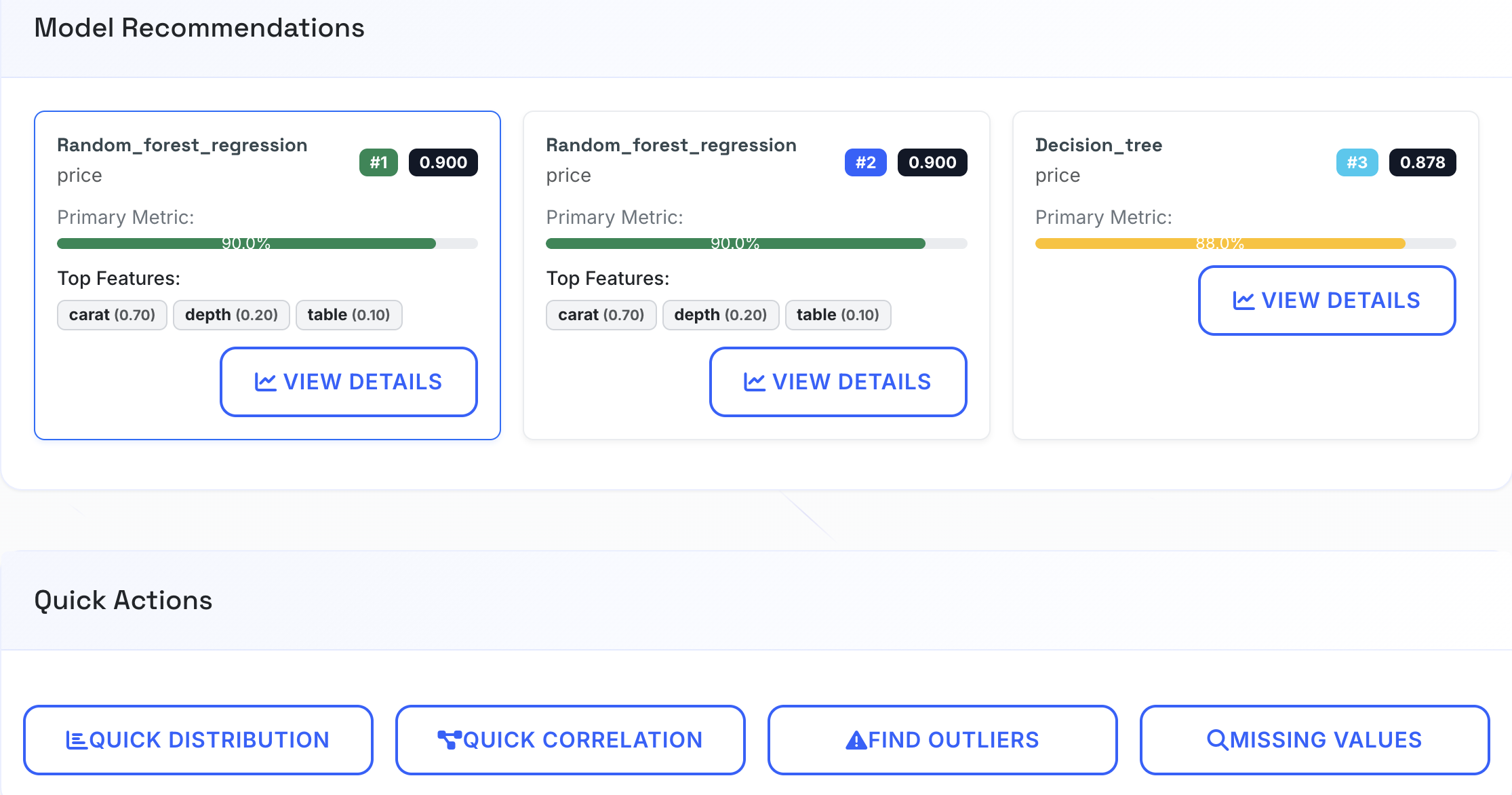Click the 88.0% progress bar on Decision_tree card
Screen dimensions: 1512x795
click(x=1245, y=243)
